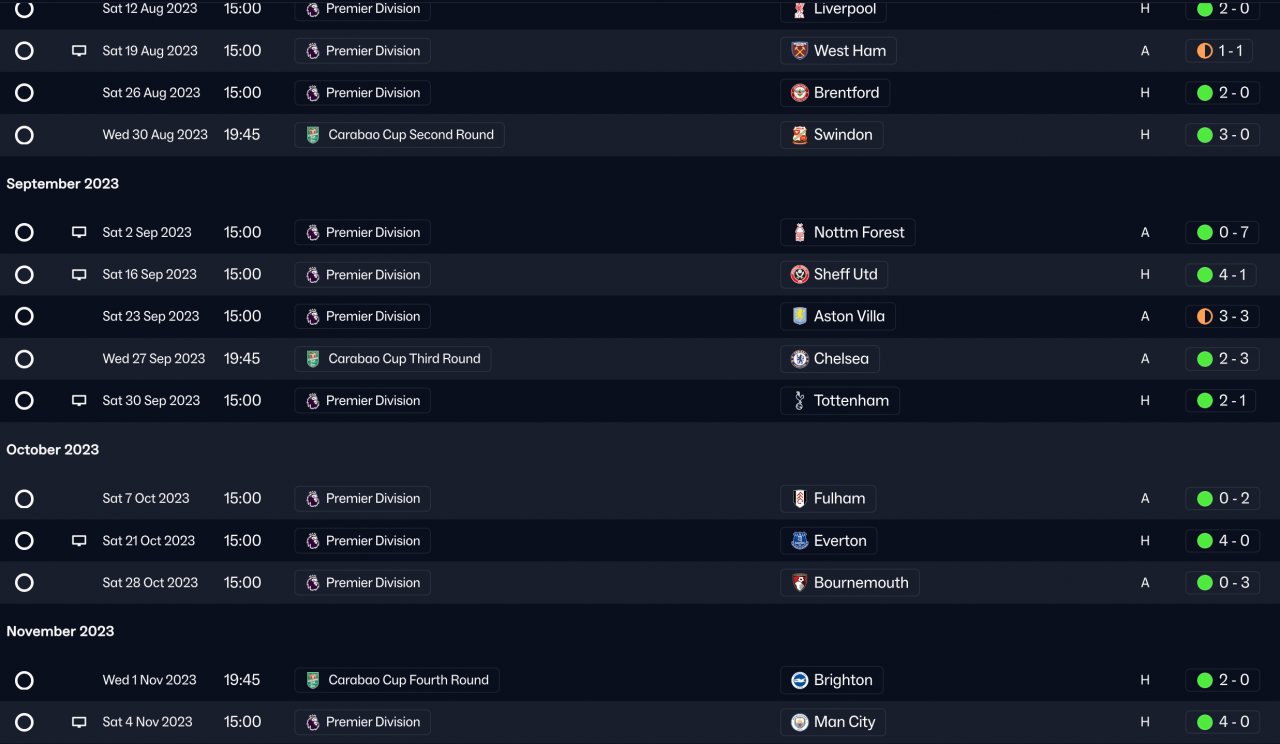Click the October 2023 month header
This screenshot has width=1280, height=744.
[x=53, y=450]
